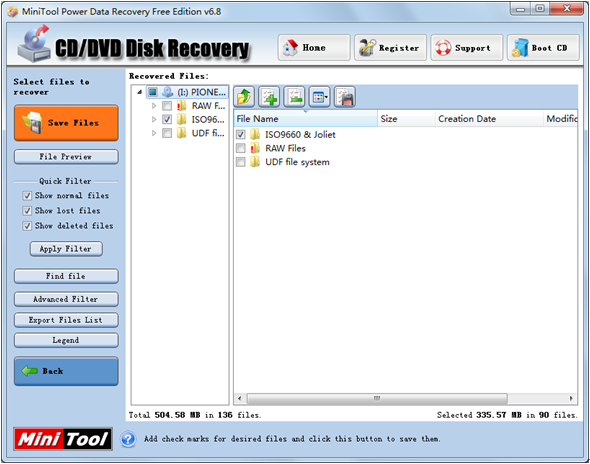Click the help question mark icon

[x=128, y=439]
